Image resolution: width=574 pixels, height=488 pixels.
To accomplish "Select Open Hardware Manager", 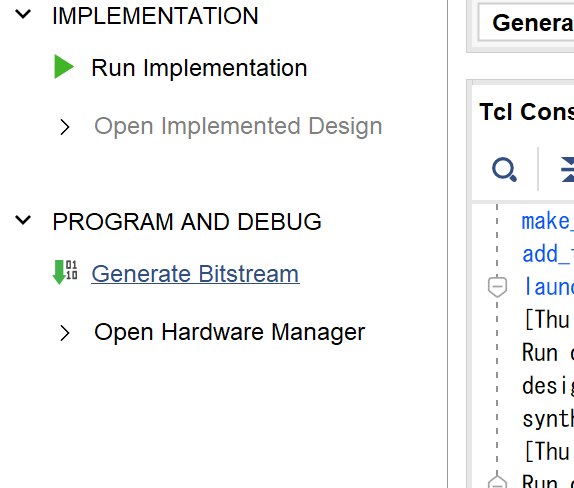I will click(x=230, y=332).
